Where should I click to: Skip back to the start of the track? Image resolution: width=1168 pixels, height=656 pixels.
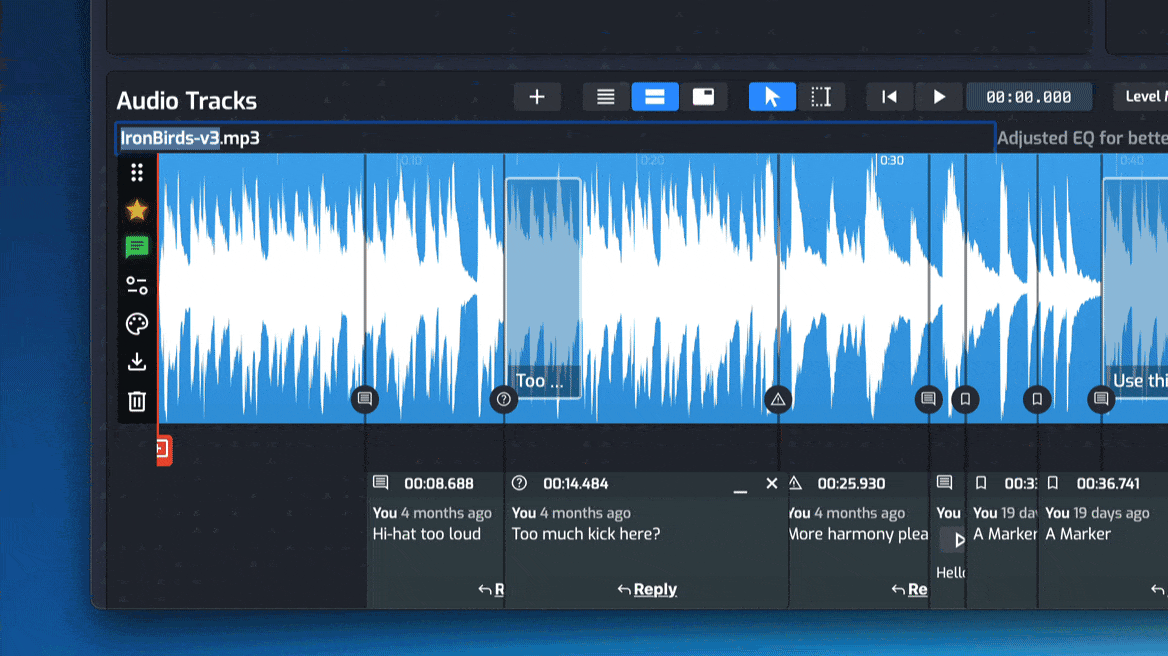click(889, 97)
